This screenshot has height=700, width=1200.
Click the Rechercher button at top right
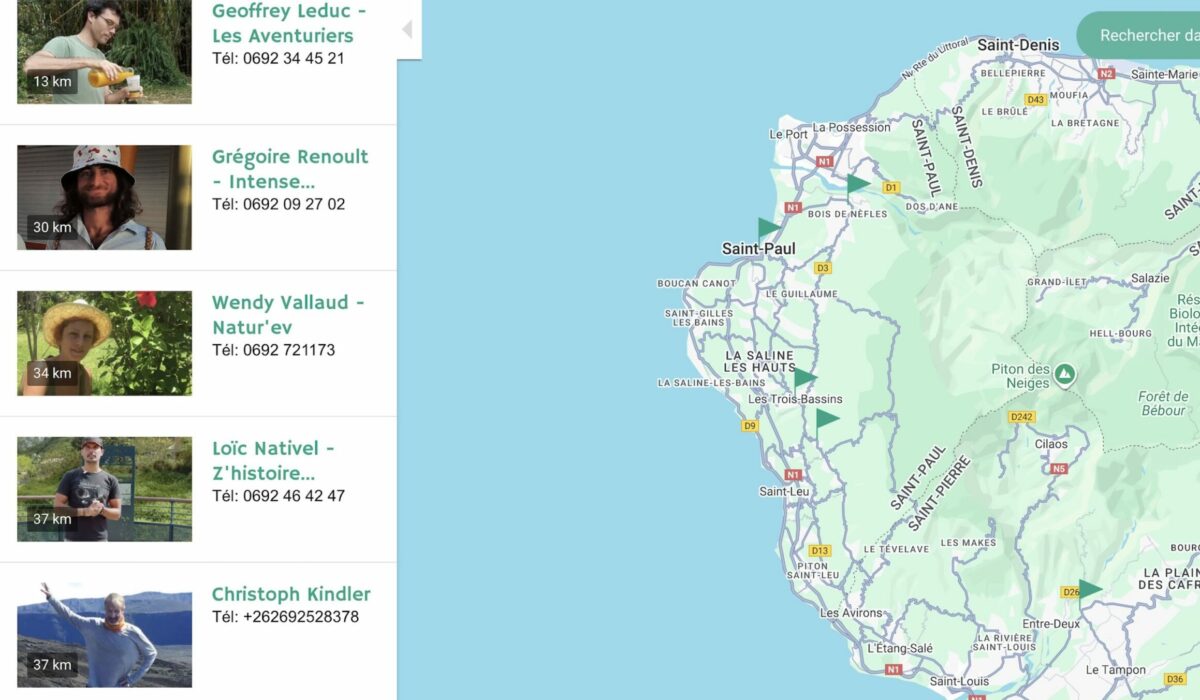click(1148, 35)
